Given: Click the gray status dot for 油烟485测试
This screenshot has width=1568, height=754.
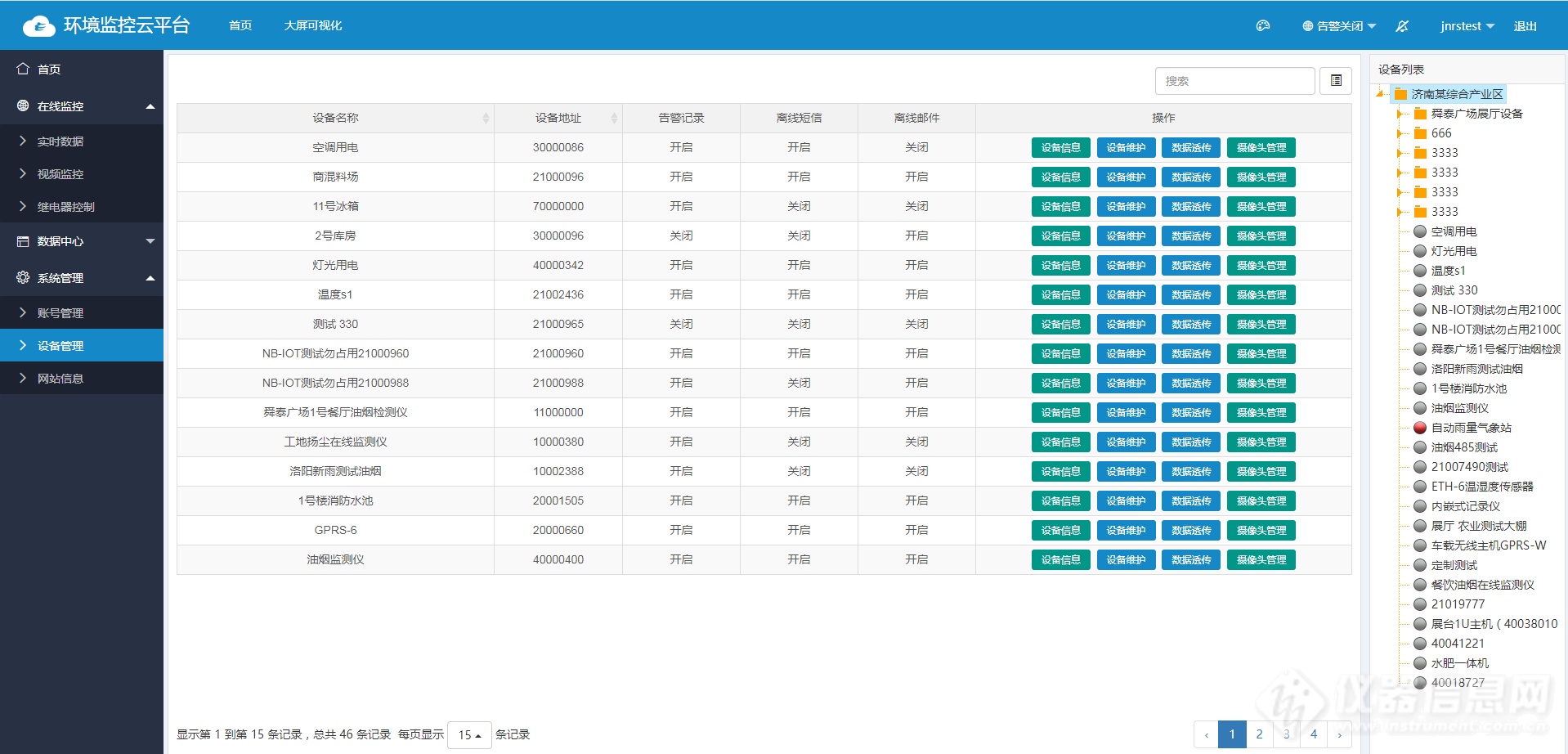Looking at the screenshot, I should pos(1420,447).
